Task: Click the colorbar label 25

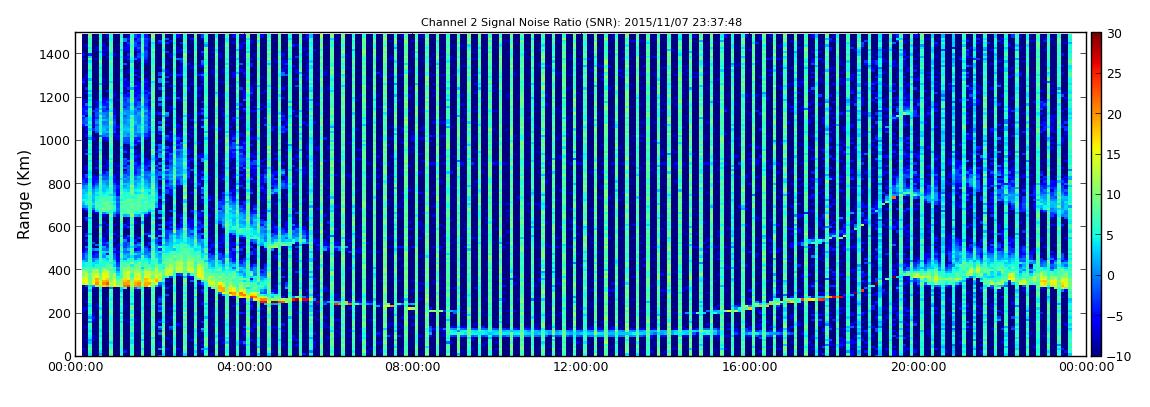Action: tap(1115, 74)
